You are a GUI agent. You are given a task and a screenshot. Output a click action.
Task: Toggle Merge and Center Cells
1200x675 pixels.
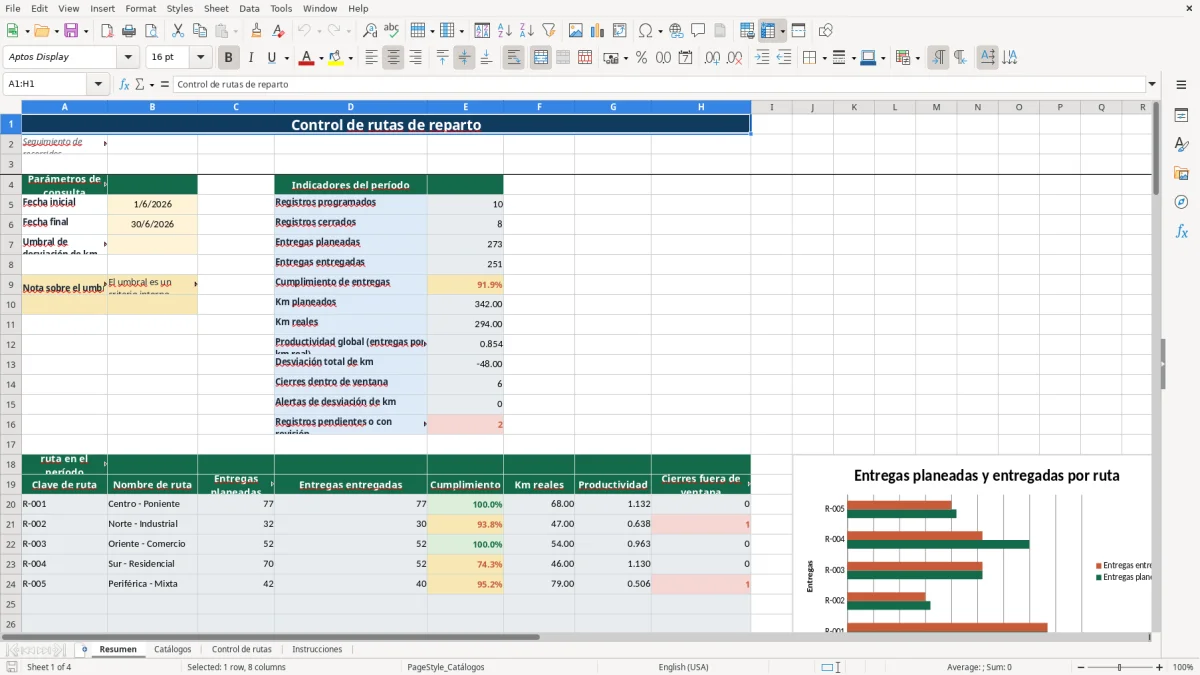[541, 58]
